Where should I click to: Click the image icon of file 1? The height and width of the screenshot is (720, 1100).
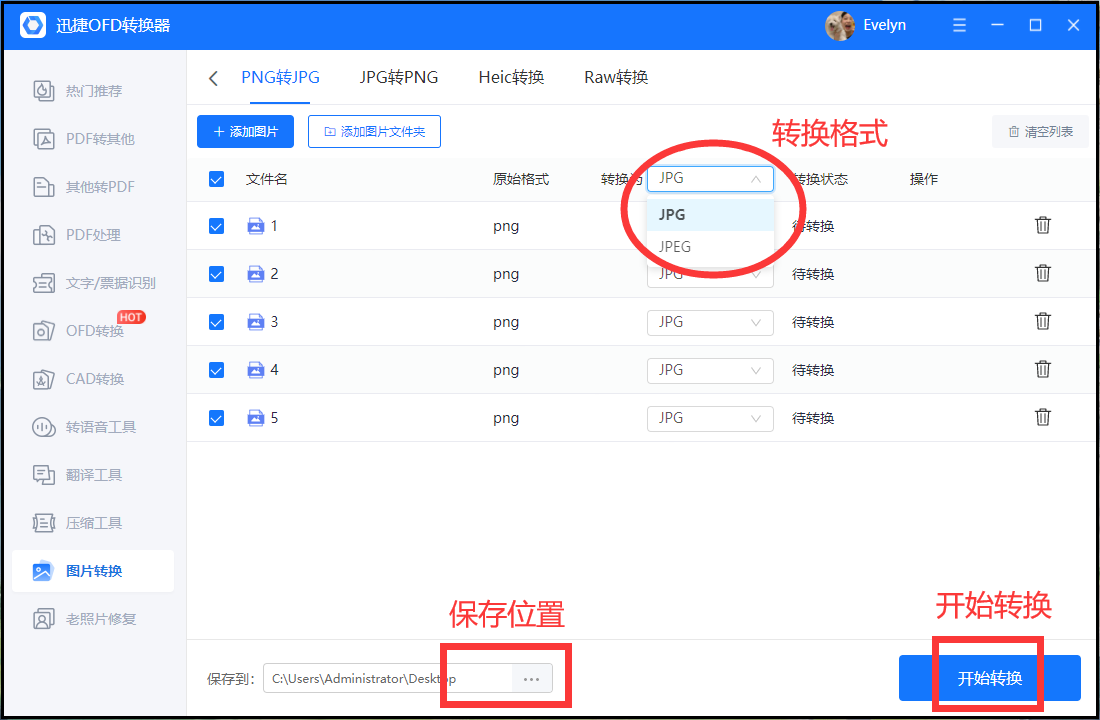[x=256, y=226]
